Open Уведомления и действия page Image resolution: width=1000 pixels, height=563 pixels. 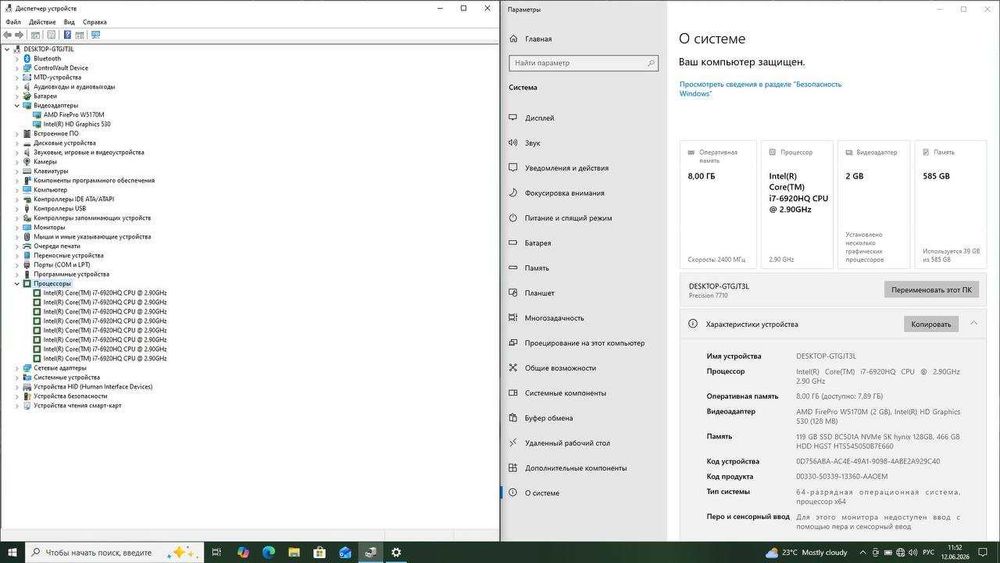[x=566, y=168]
